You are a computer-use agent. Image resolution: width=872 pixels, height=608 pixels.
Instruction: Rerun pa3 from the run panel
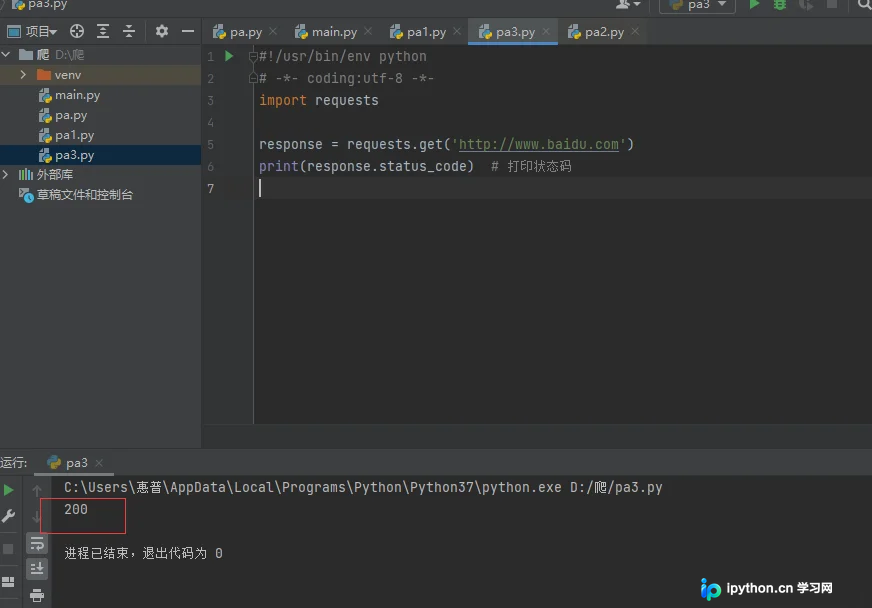click(8, 490)
